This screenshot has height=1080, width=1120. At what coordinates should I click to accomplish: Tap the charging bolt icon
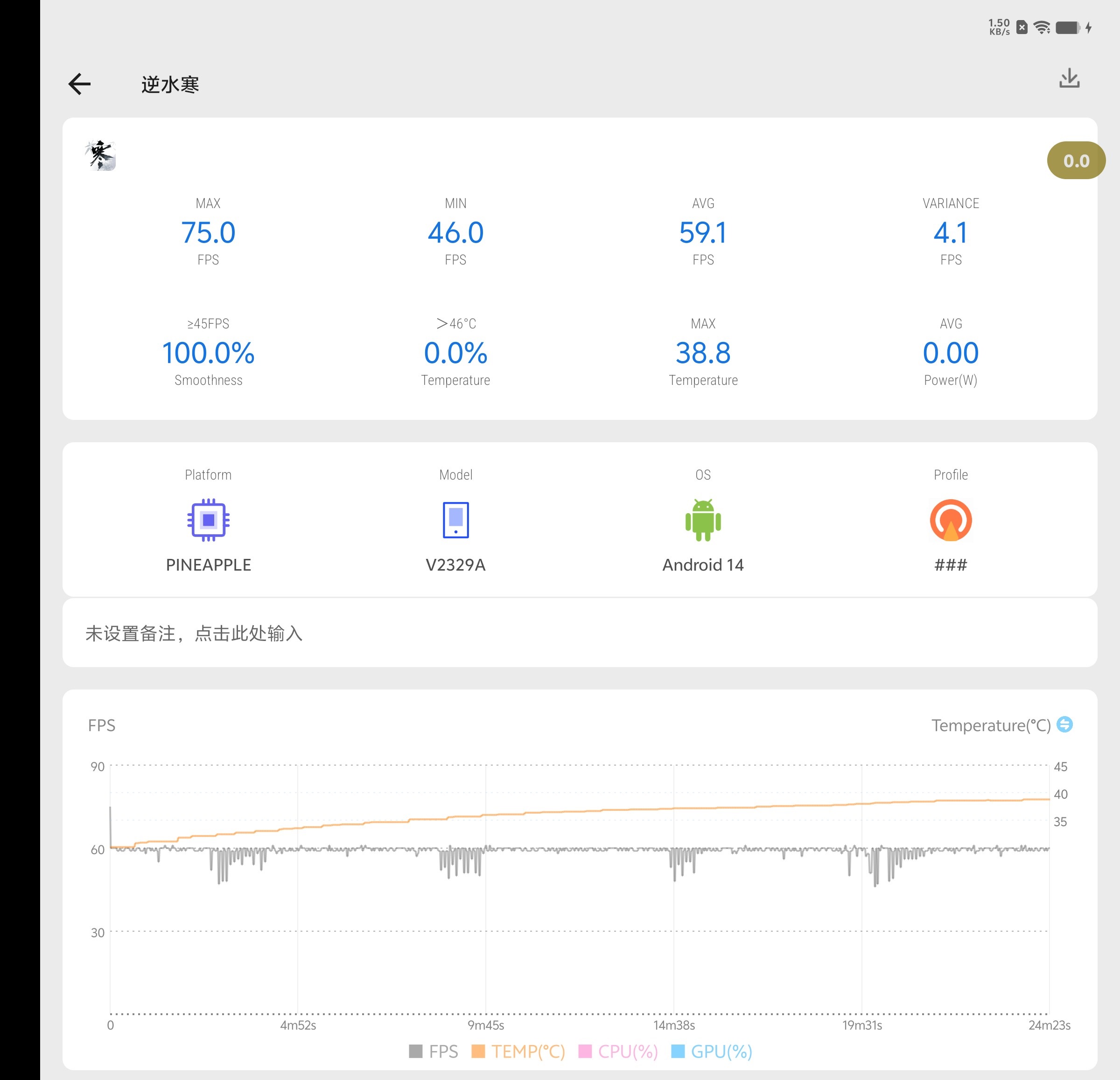pyautogui.click(x=1089, y=28)
